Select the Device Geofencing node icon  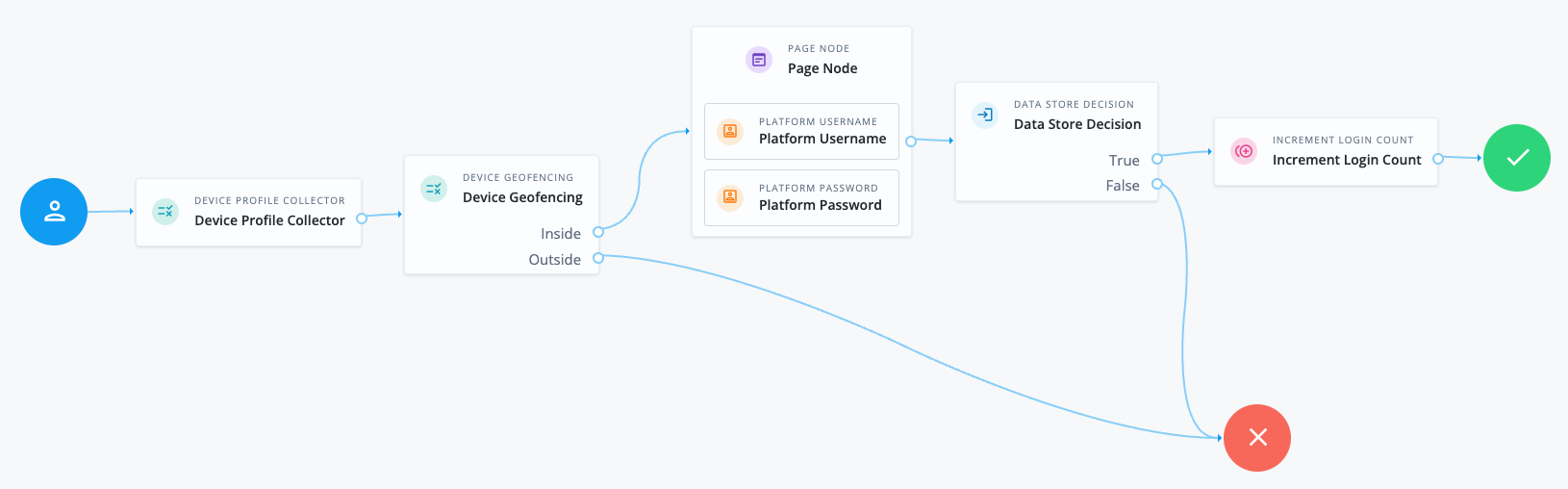tap(434, 189)
